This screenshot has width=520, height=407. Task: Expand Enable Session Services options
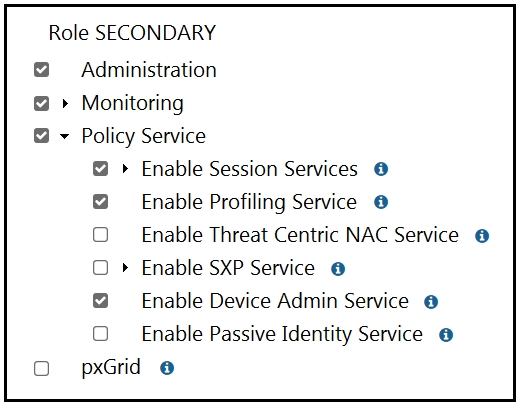(x=125, y=169)
